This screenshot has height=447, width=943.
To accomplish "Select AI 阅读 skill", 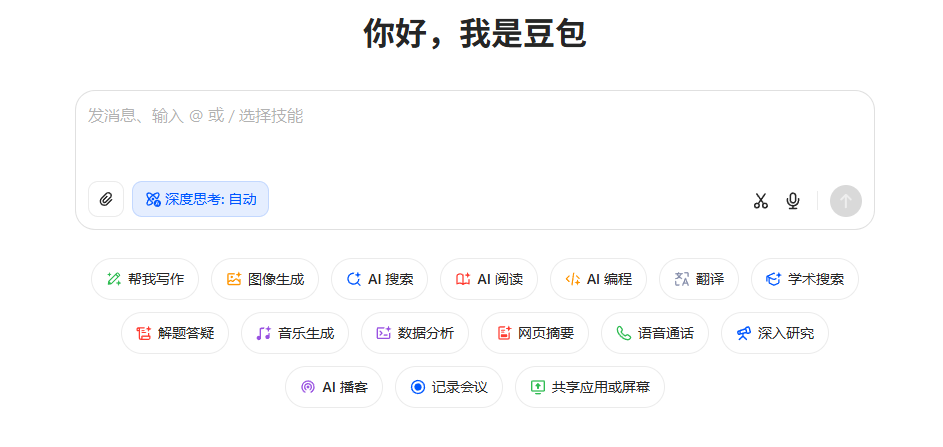I will click(489, 279).
